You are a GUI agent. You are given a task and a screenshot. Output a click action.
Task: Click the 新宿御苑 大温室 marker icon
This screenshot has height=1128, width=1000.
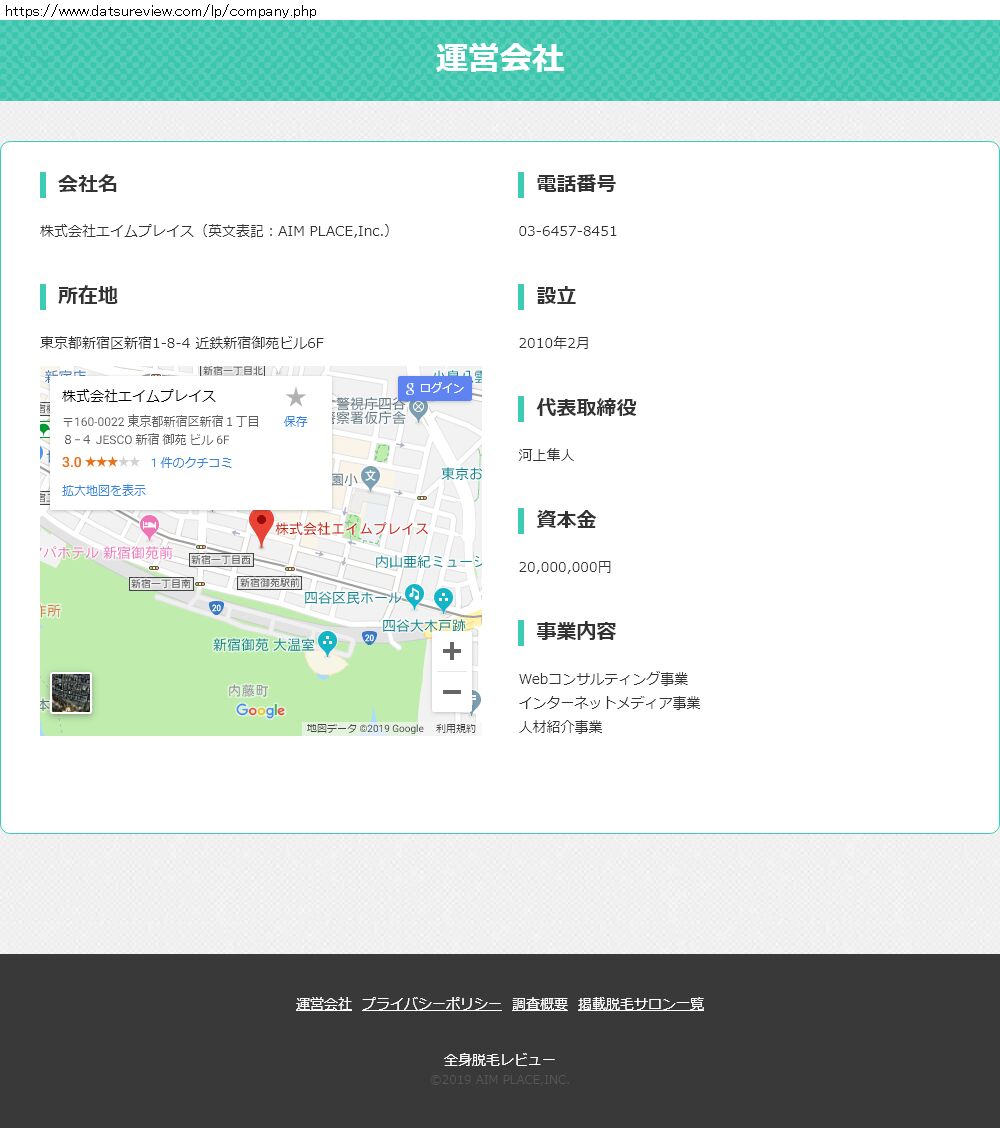click(x=327, y=643)
